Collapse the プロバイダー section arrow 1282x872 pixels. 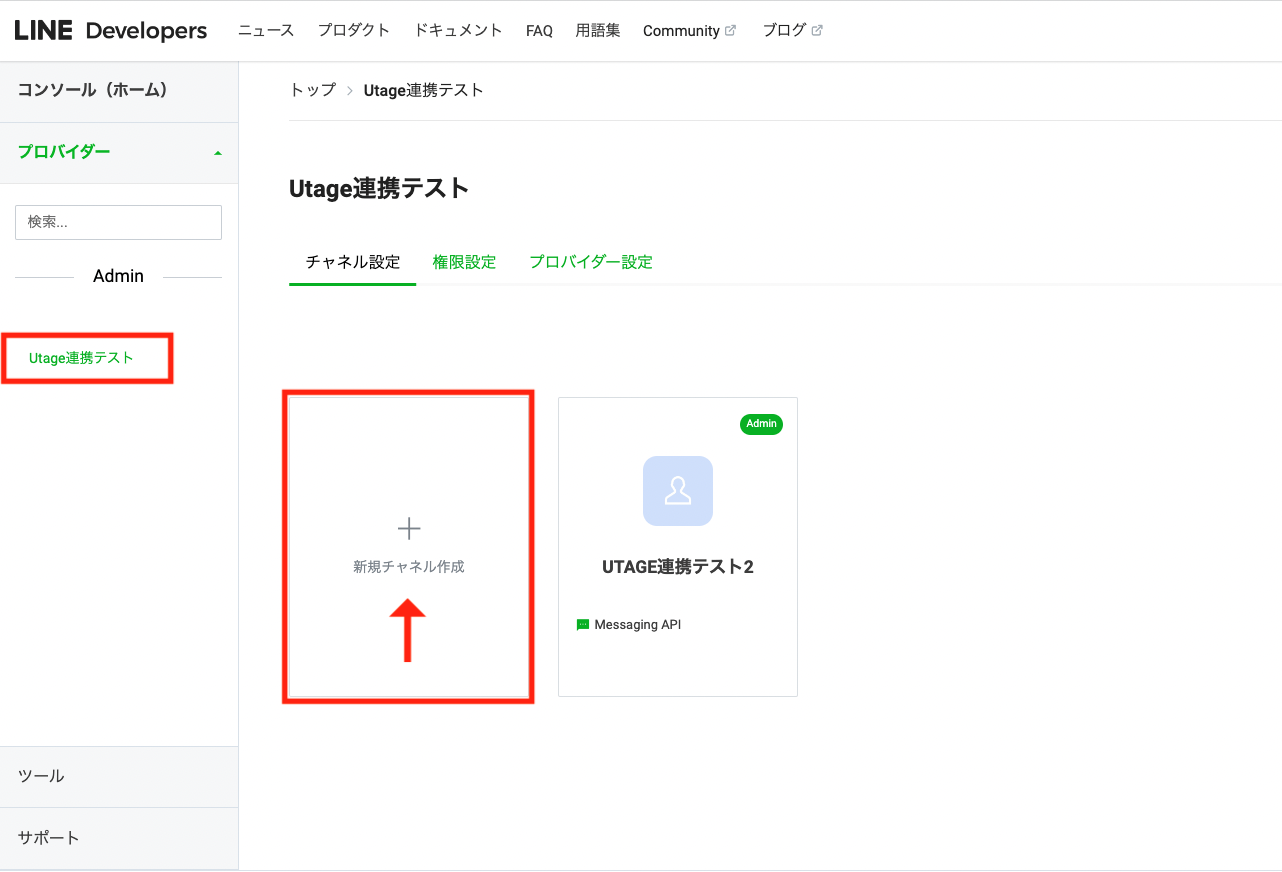(x=218, y=153)
